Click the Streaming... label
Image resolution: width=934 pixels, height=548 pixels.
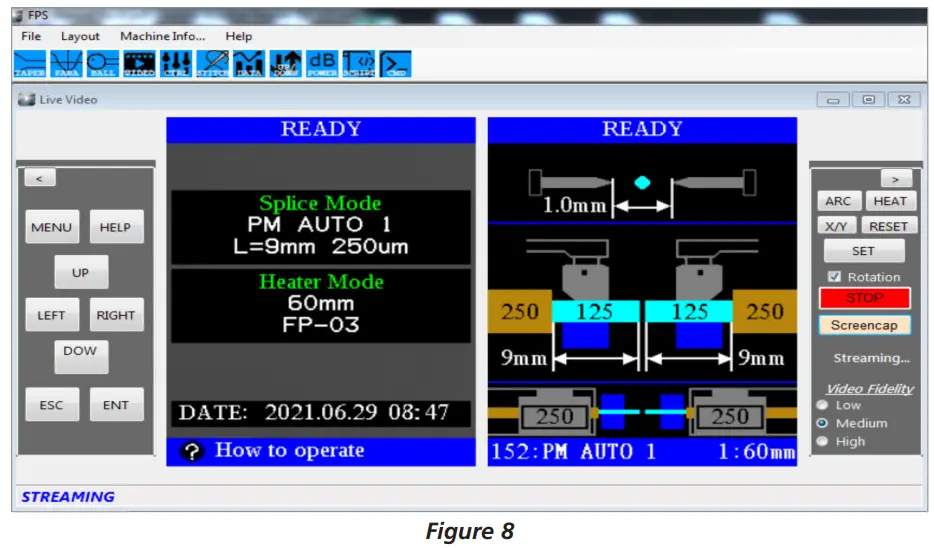(x=871, y=358)
